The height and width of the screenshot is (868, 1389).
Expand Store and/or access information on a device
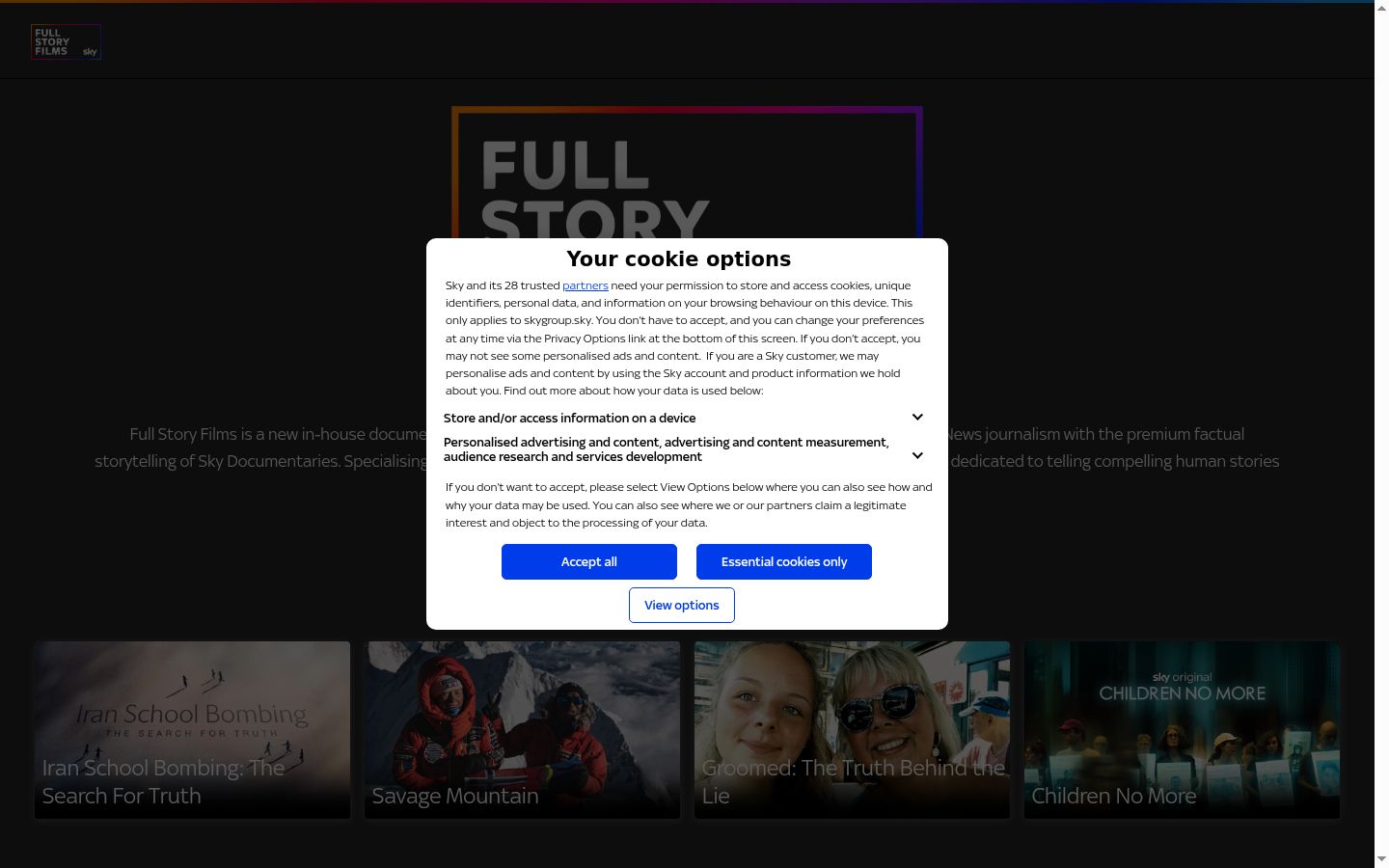(x=684, y=418)
